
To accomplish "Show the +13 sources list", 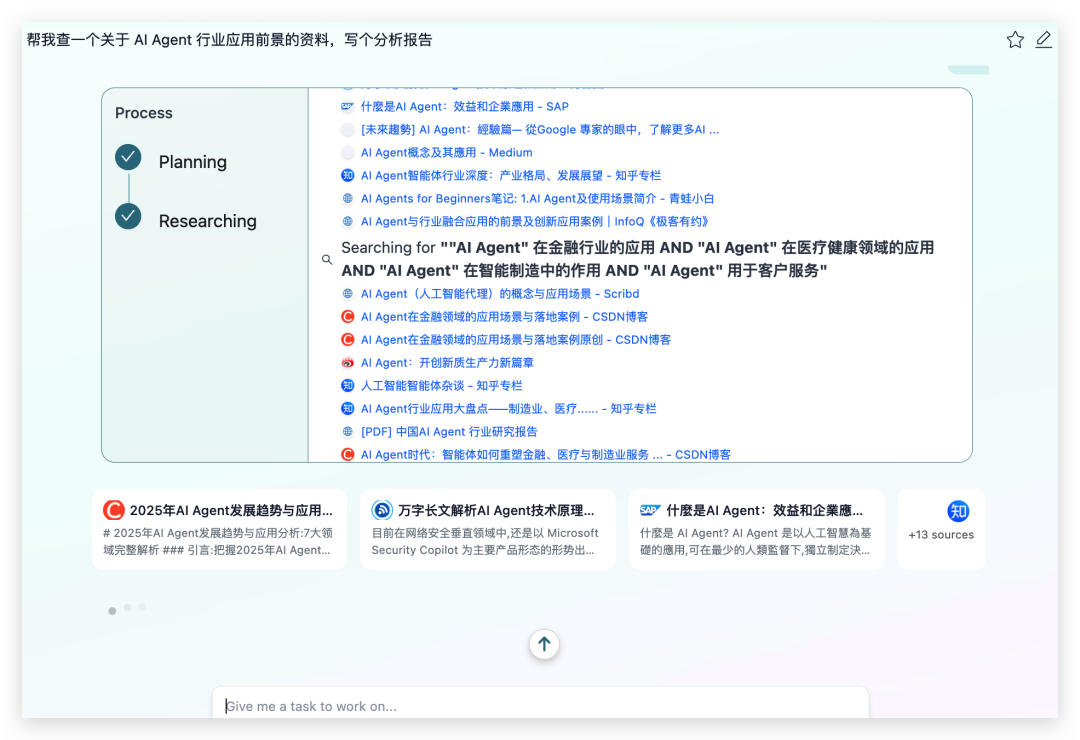I will [941, 529].
